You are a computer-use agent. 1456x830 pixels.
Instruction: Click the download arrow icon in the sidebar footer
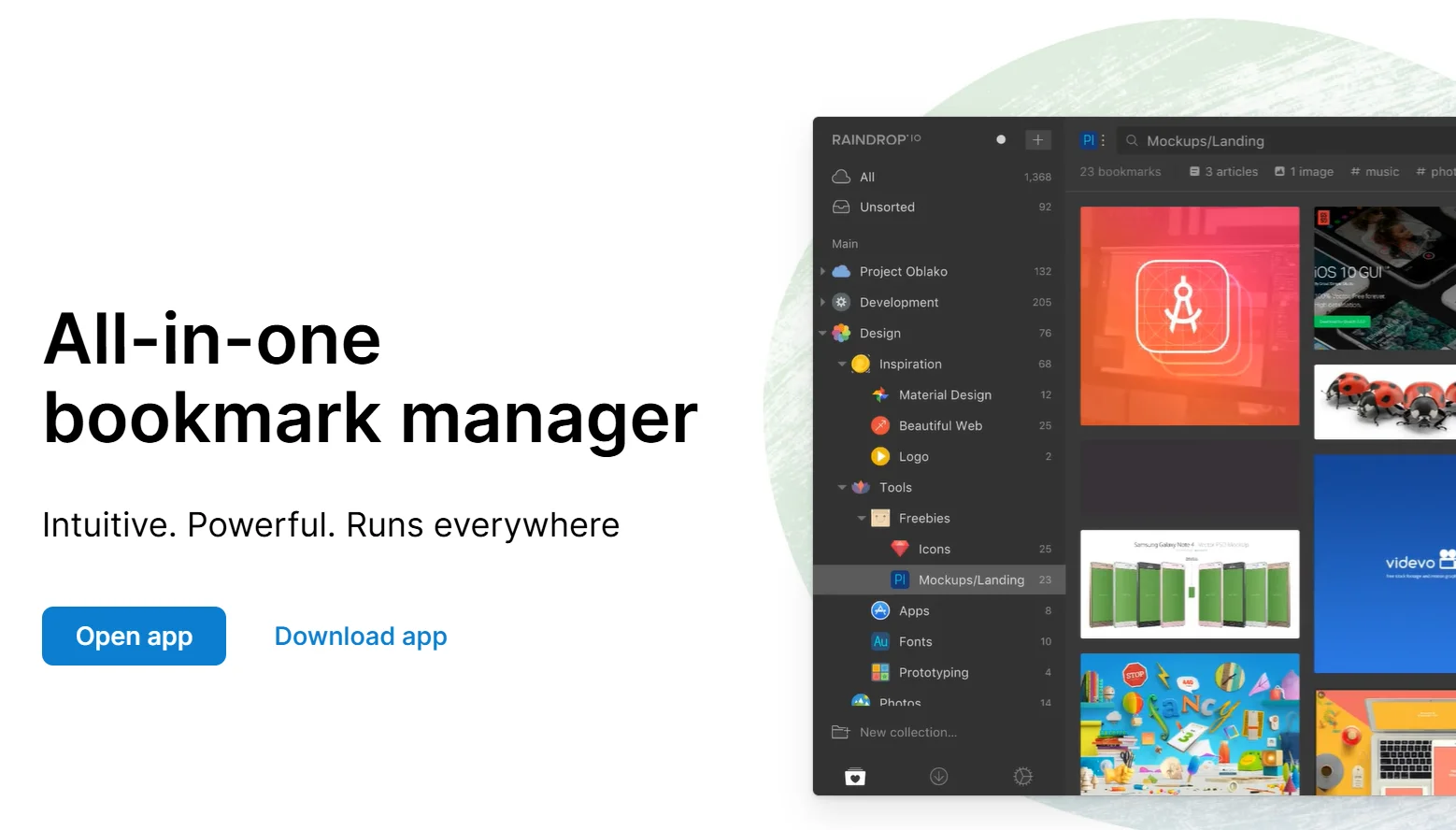pos(939,777)
